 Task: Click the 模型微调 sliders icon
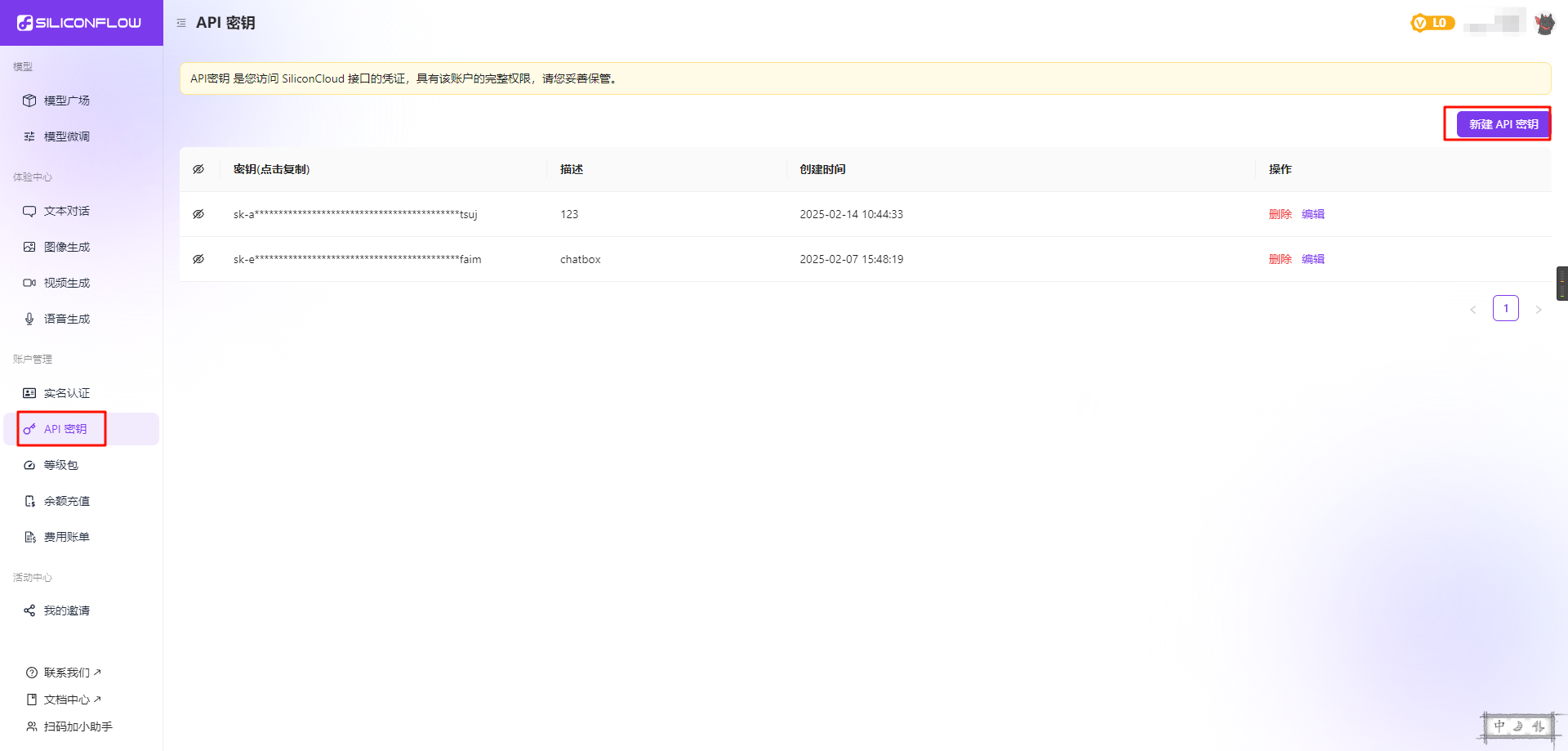pos(29,136)
